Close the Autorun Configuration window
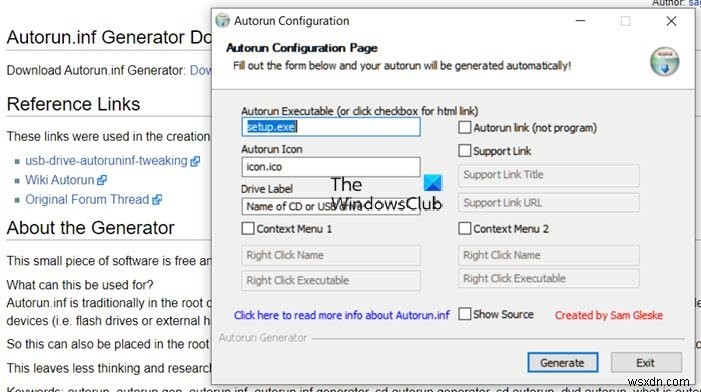The height and width of the screenshot is (392, 701). 671,21
